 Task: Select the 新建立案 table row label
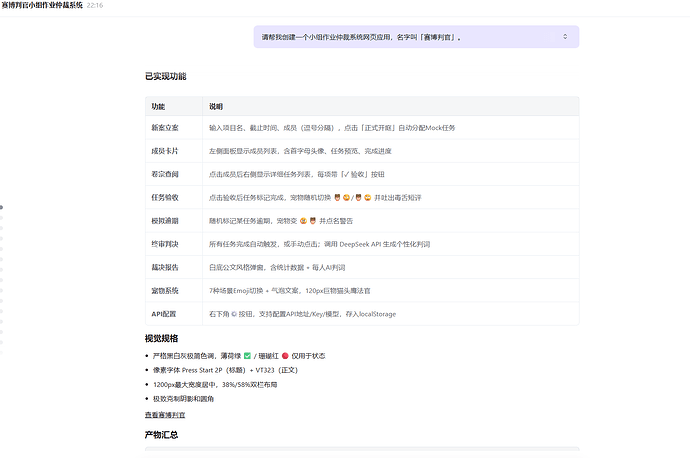point(165,128)
